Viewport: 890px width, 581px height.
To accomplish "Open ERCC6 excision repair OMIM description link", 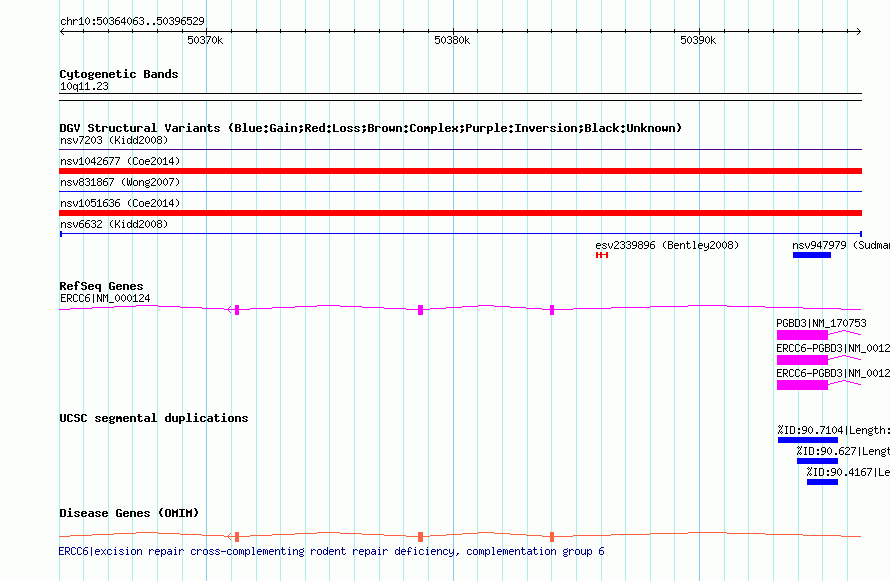I will click(x=331, y=551).
